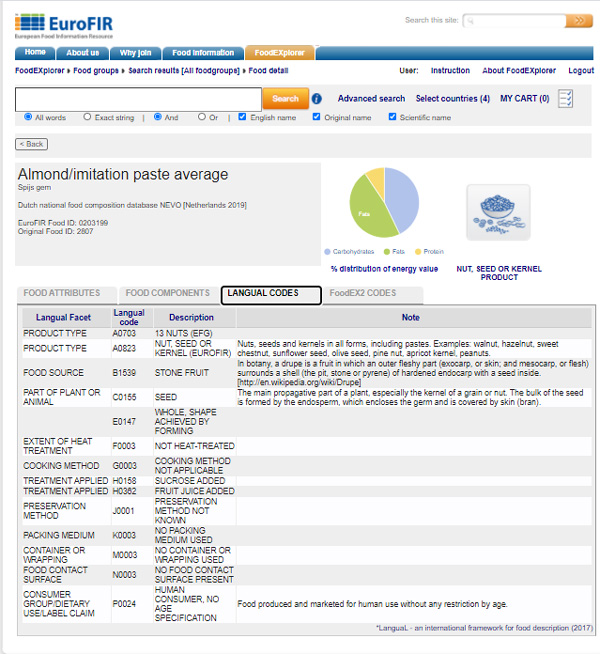Click the food search text field
Screen dimensions: 600x654
click(x=139, y=99)
